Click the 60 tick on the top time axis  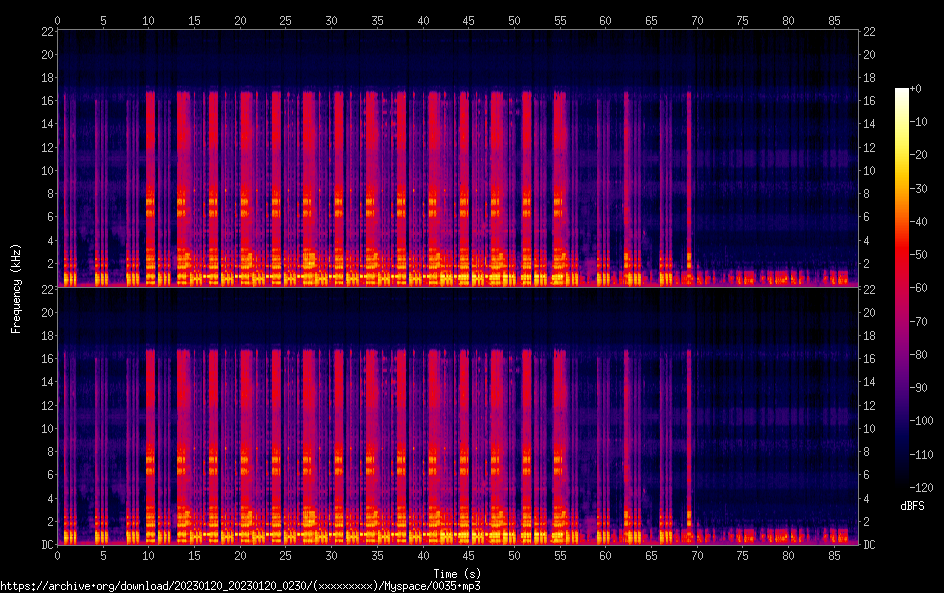click(605, 20)
